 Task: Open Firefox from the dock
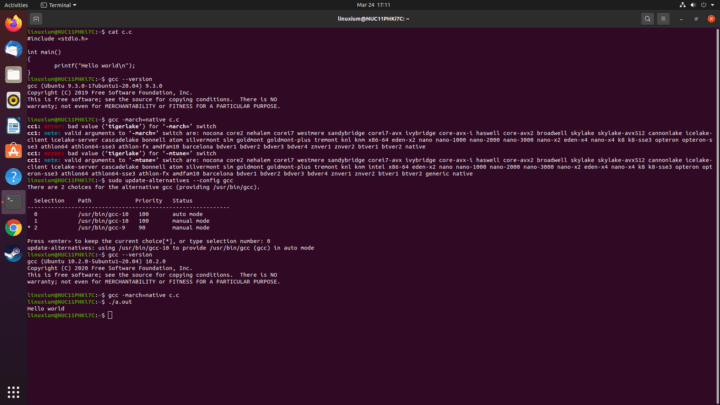13,23
